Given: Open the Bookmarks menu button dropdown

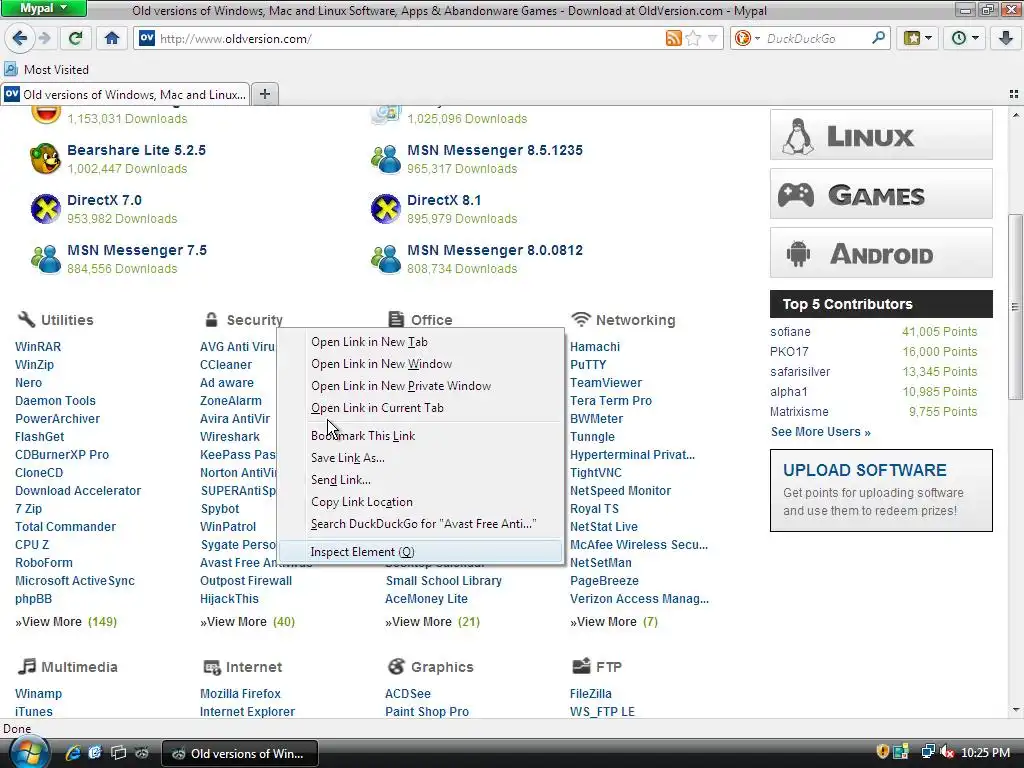Looking at the screenshot, I should 918,39.
